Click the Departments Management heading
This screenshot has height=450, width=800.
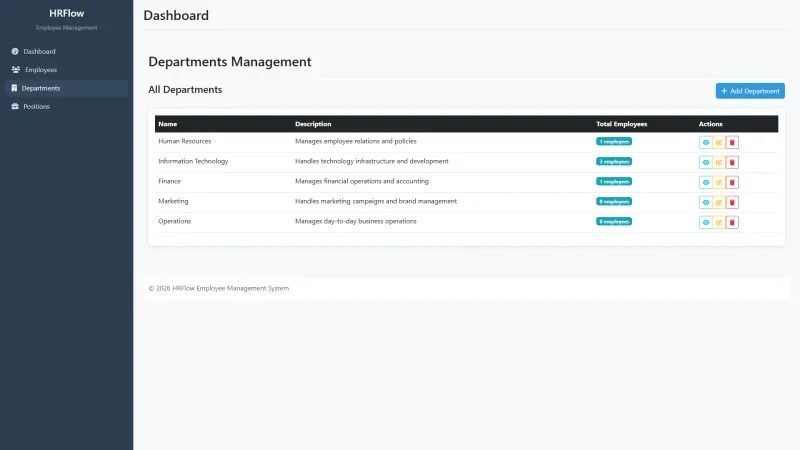click(230, 62)
